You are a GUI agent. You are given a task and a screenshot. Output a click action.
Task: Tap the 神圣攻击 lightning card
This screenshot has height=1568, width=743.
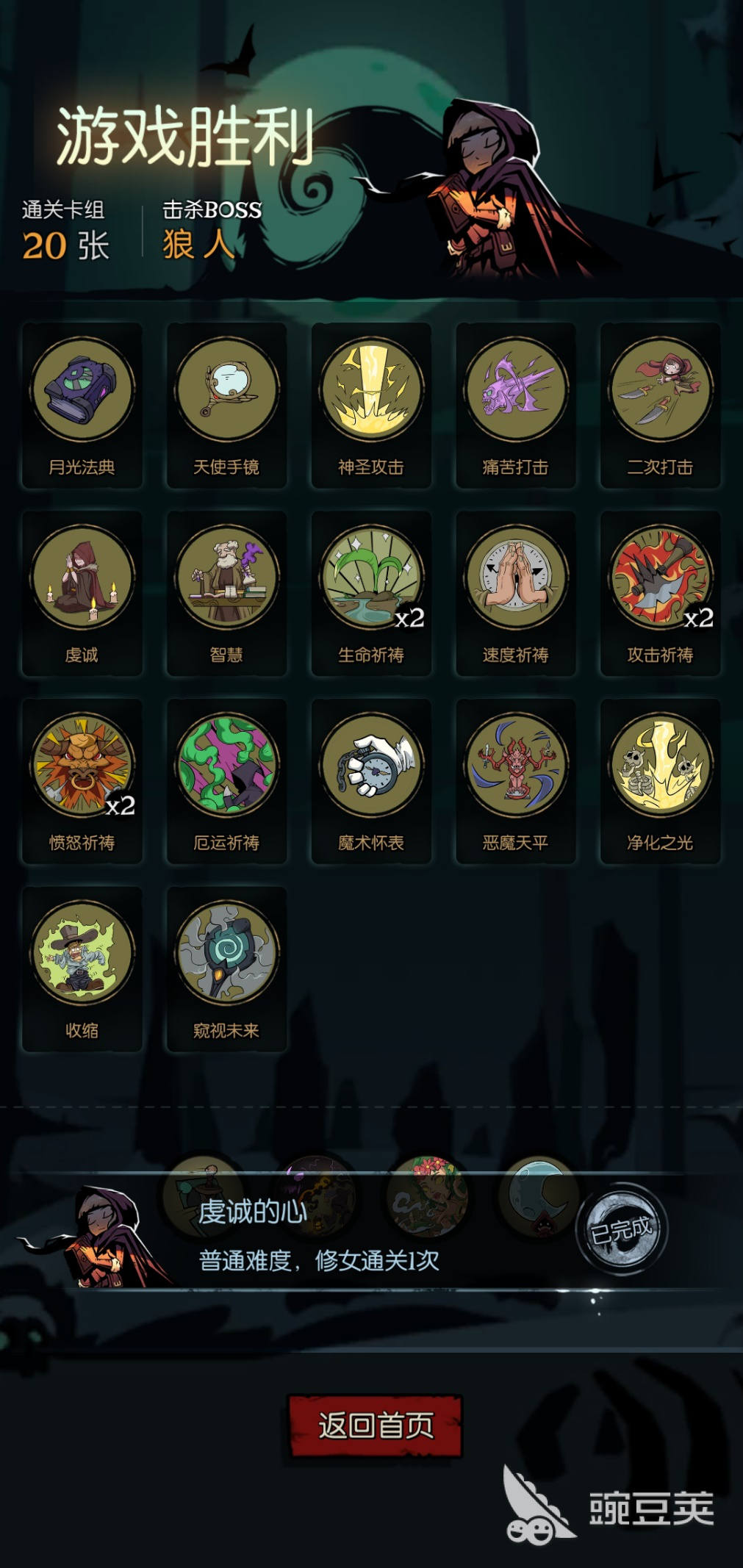tap(371, 405)
